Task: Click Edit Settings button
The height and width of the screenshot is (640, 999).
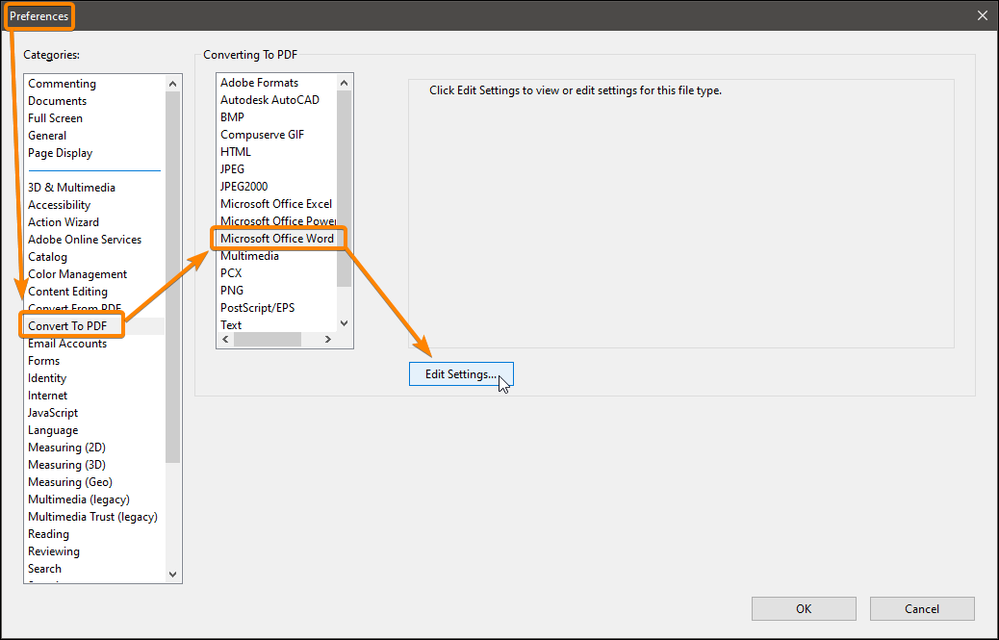Action: click(461, 374)
